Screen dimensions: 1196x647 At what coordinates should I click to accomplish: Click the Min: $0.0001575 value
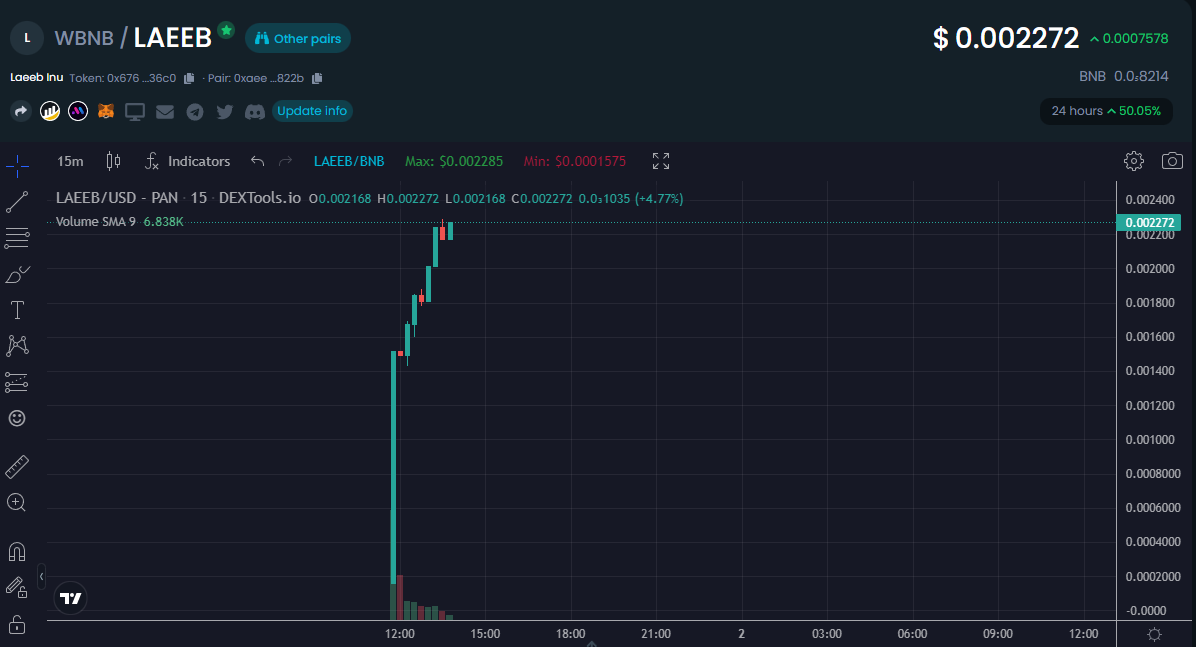pyautogui.click(x=574, y=161)
